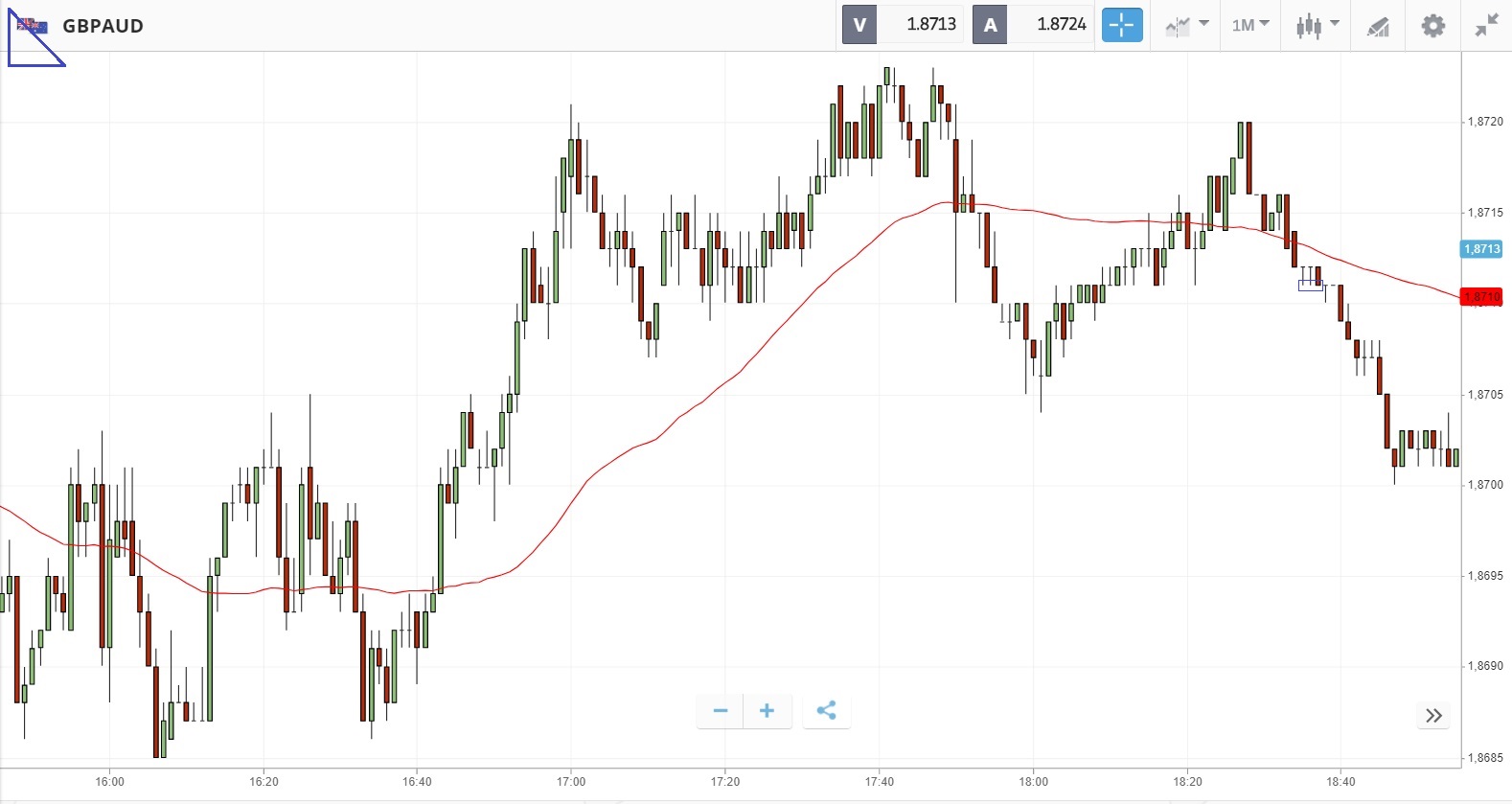Click the blue 1,8713 price axis tag

[1481, 249]
